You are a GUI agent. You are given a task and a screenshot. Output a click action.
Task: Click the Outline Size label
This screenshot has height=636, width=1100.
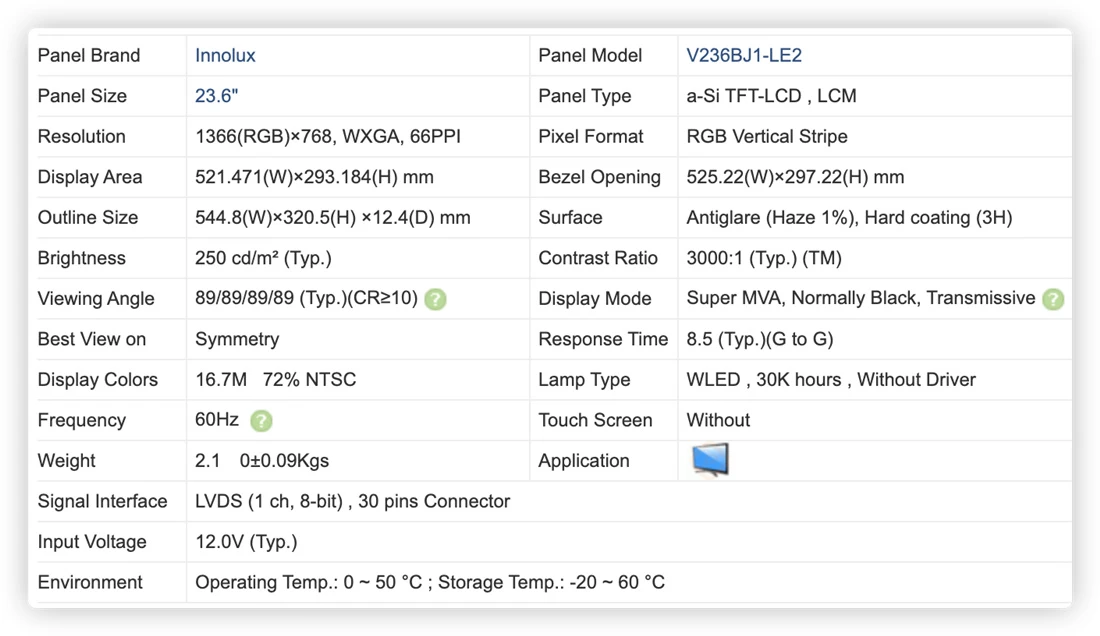[x=88, y=217]
